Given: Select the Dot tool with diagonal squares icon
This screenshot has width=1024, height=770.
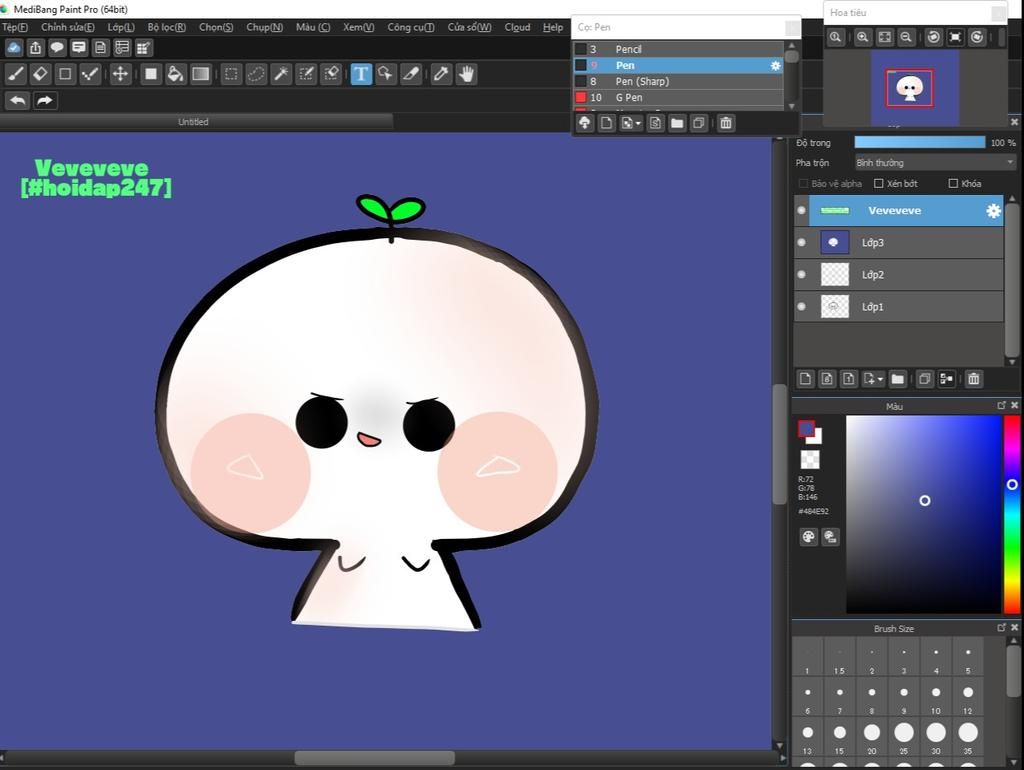Looking at the screenshot, I should pyautogui.click(x=90, y=74).
